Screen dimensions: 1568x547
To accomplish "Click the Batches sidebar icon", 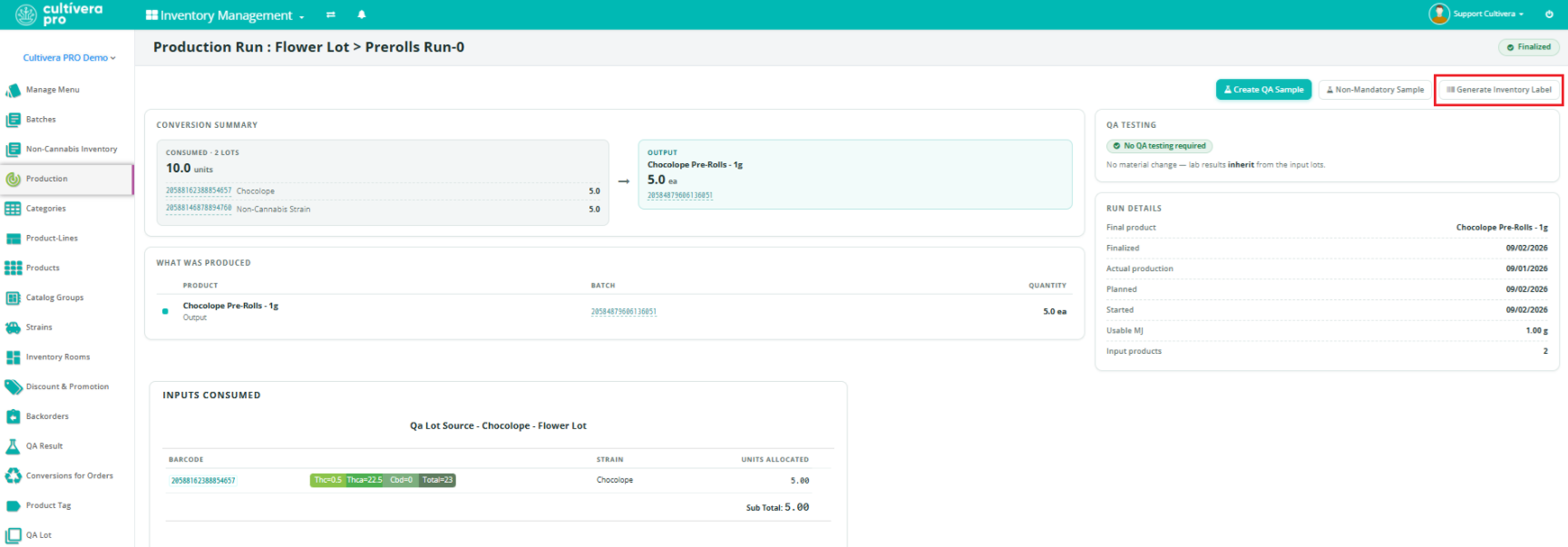I will [13, 120].
